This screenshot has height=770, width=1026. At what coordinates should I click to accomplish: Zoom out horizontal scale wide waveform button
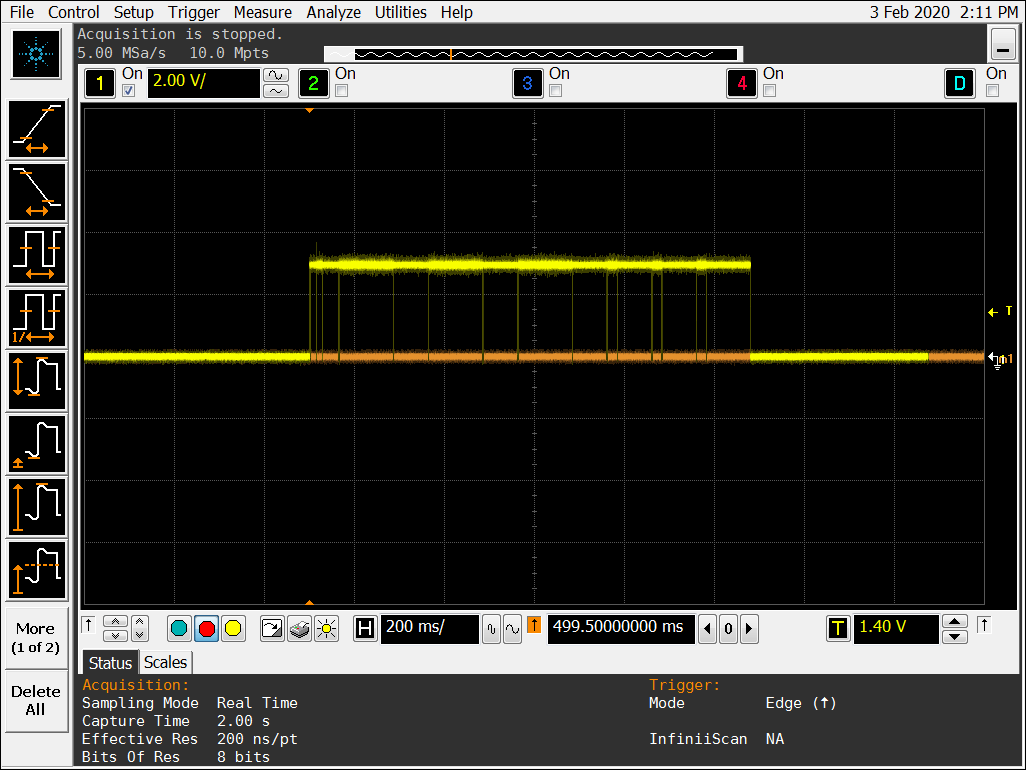tap(512, 629)
